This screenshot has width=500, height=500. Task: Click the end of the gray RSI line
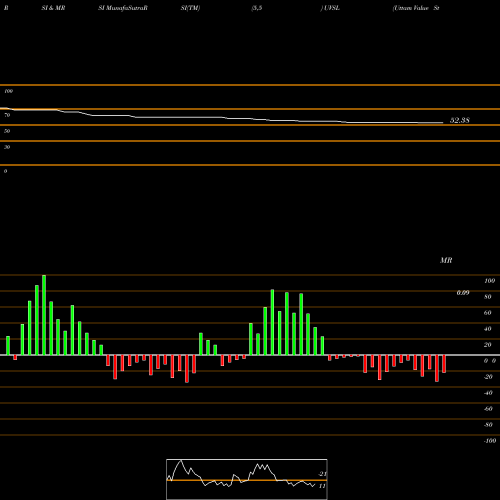click(442, 123)
